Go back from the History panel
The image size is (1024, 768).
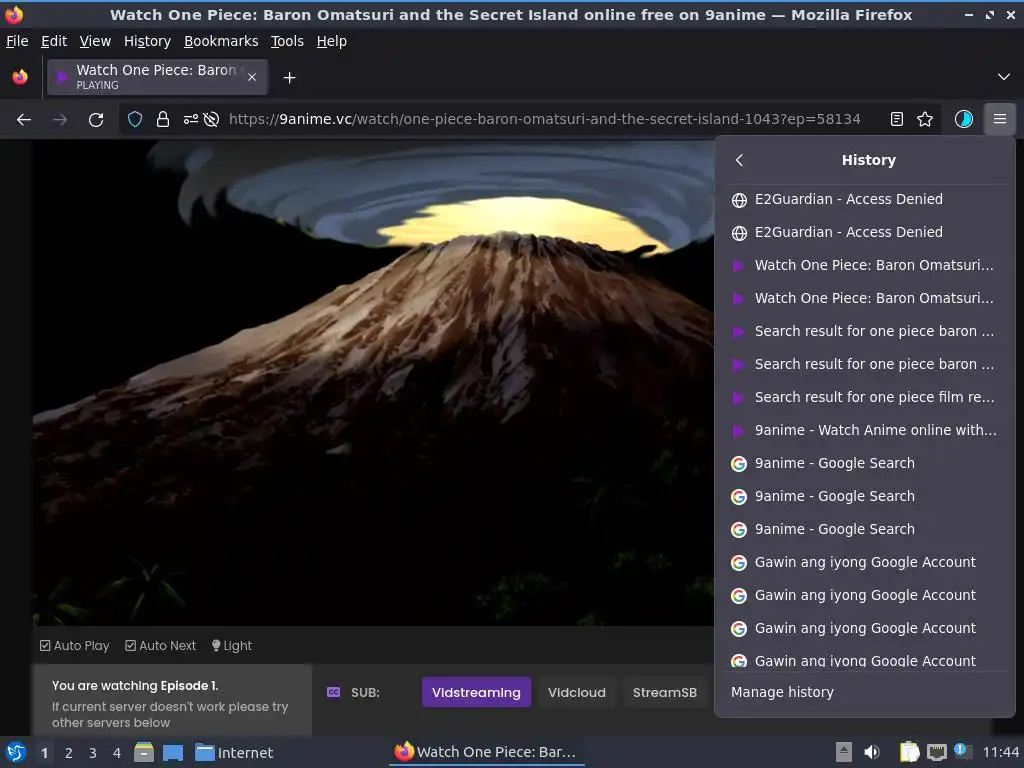[x=739, y=160]
